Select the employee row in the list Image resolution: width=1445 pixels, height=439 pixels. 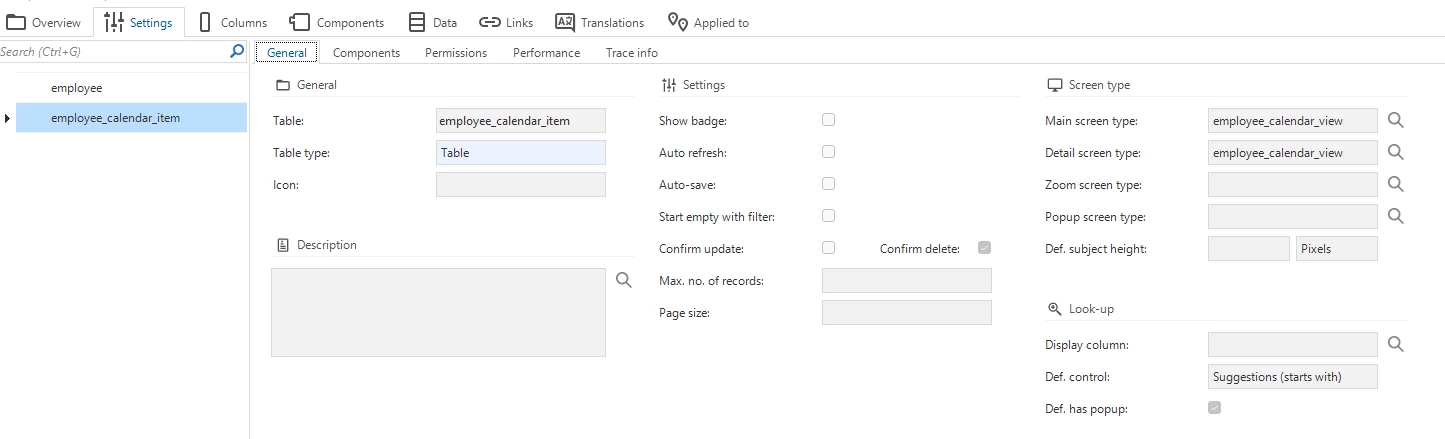77,88
